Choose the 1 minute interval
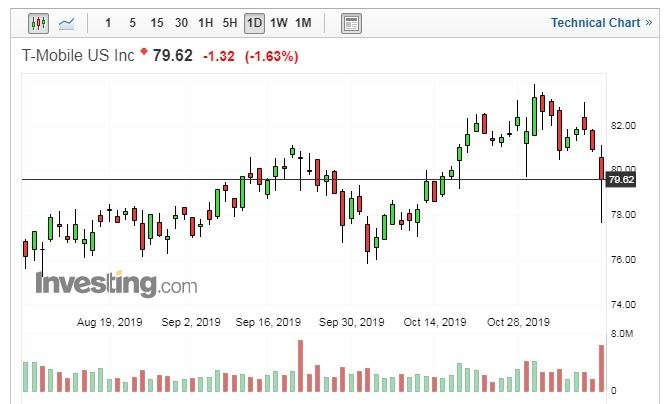The image size is (672, 404). (x=108, y=23)
